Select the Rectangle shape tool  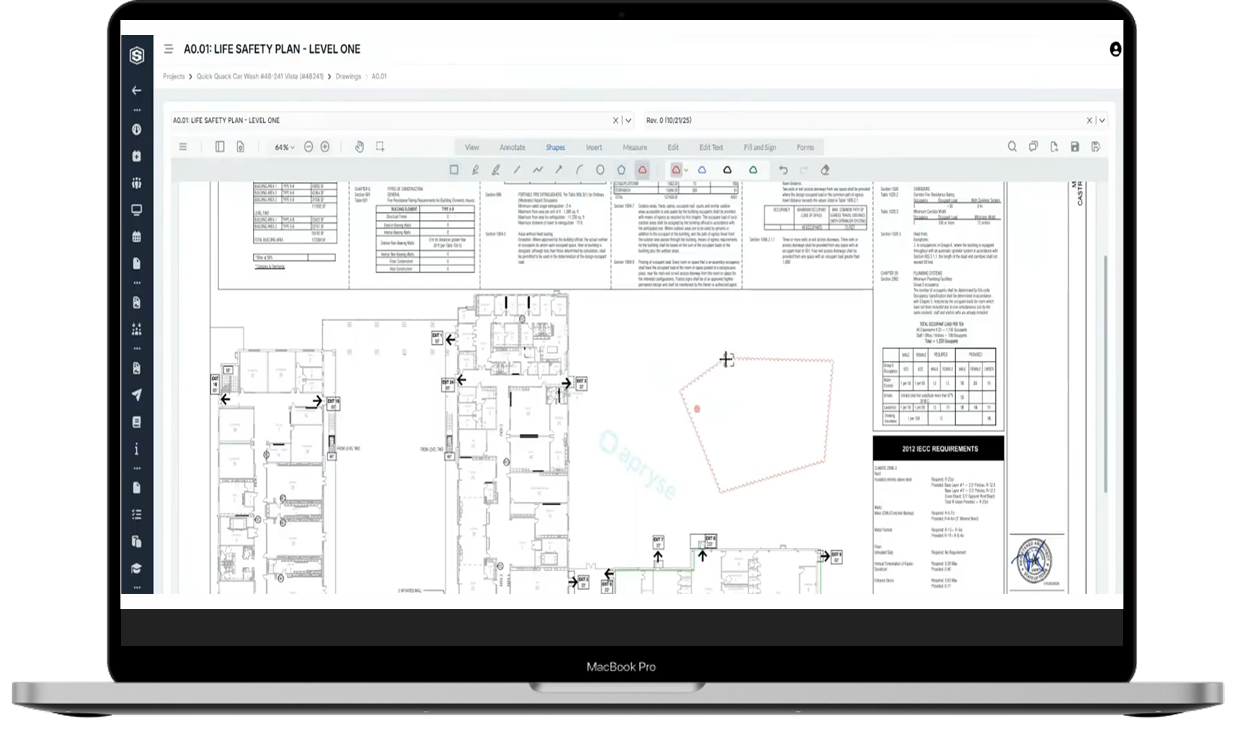[454, 170]
